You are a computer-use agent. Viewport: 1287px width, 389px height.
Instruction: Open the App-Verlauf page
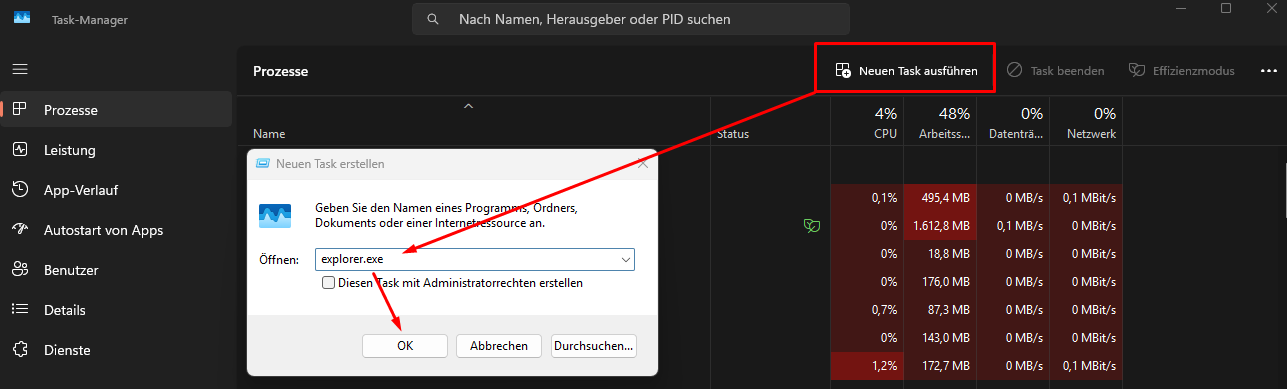[x=117, y=190]
